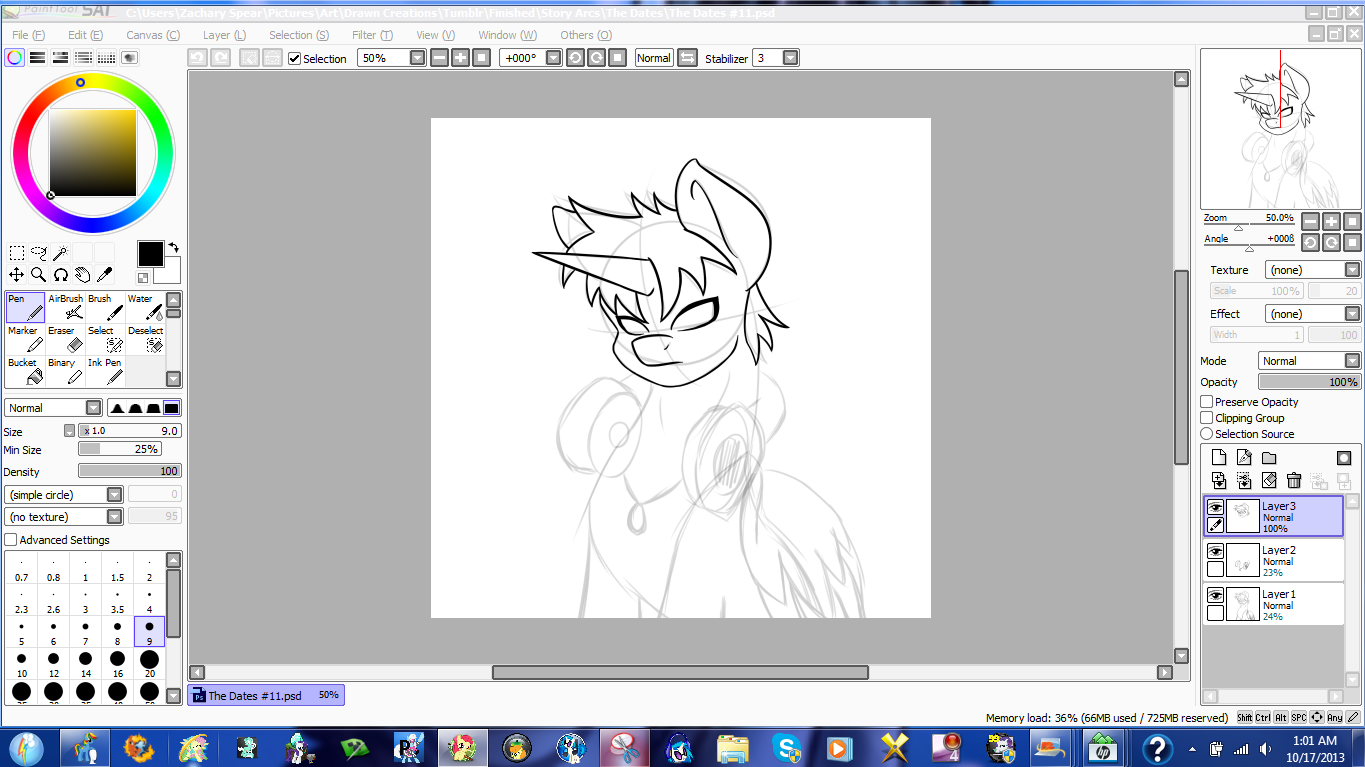Pick the rectangular selection tool
This screenshot has height=767, width=1365.
click(17, 253)
